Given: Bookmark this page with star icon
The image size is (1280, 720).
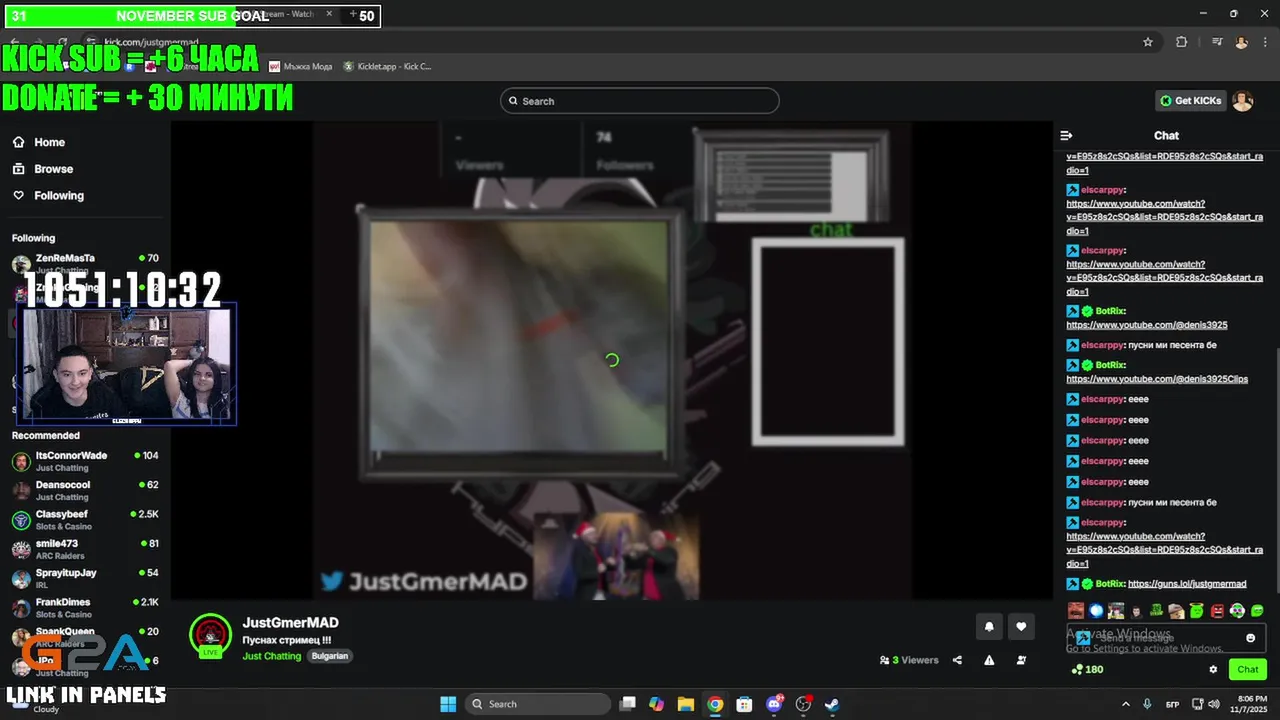Looking at the screenshot, I should tap(1148, 42).
